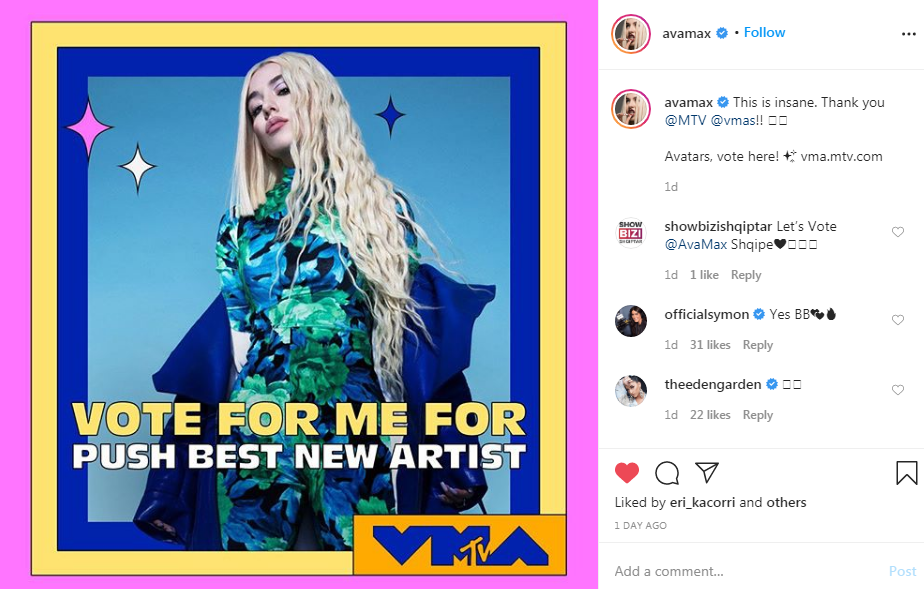Like theedengarden's comment heart
This screenshot has height=589, width=924.
tap(897, 390)
